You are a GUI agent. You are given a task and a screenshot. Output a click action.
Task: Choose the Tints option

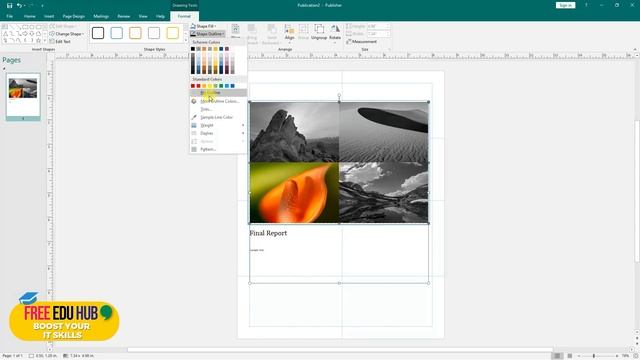[218, 109]
